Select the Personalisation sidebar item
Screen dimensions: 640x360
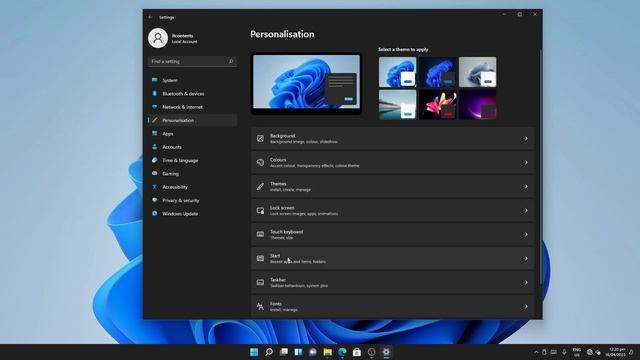pyautogui.click(x=192, y=120)
